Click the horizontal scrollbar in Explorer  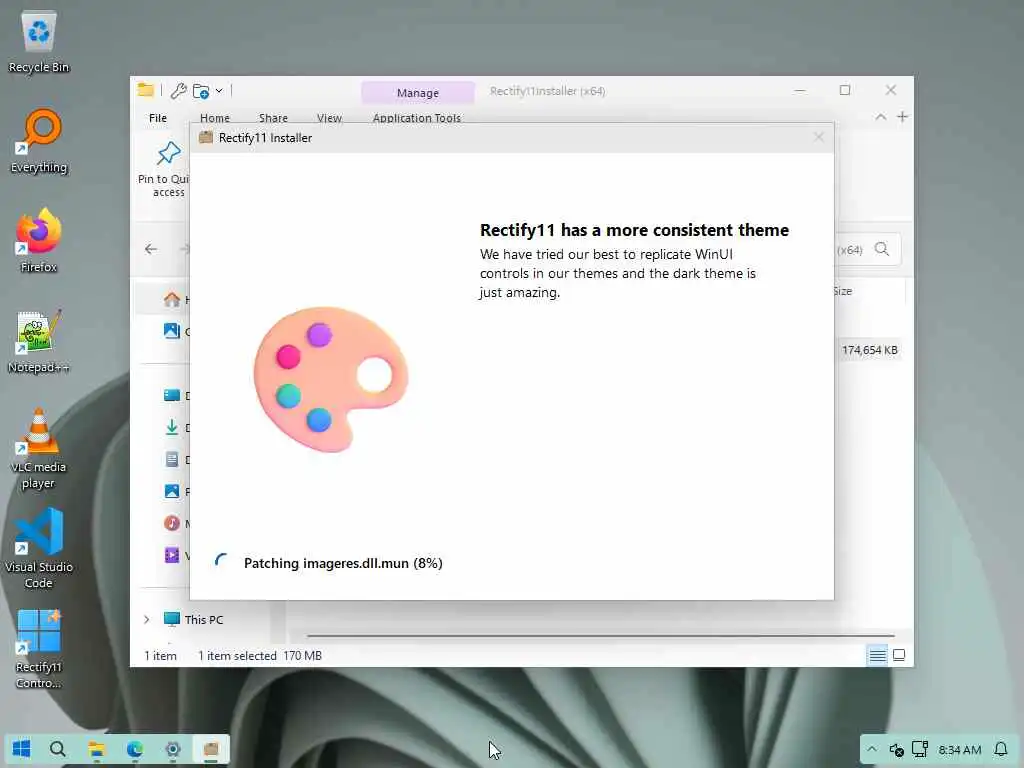[x=600, y=635]
